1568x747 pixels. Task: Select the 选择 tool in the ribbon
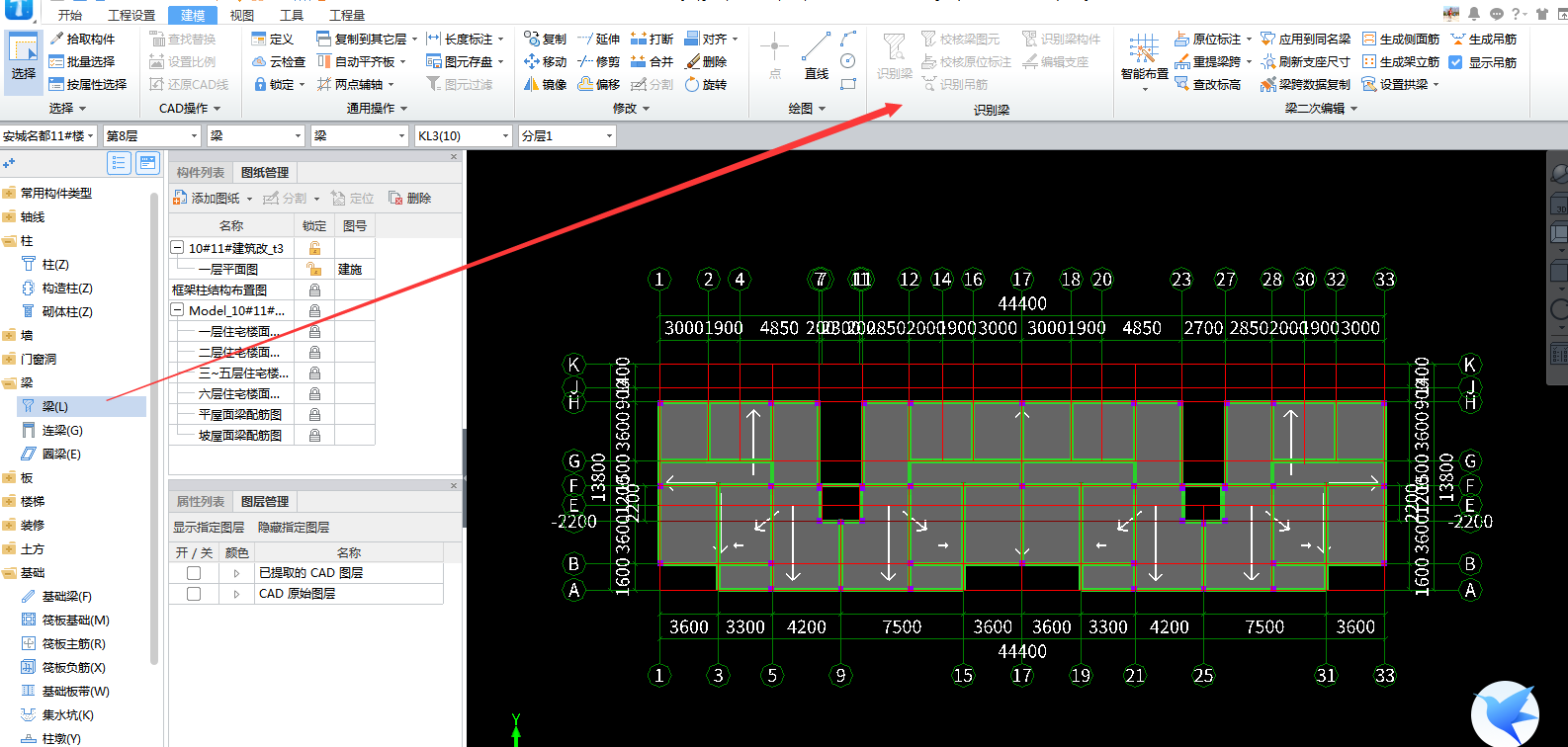(x=23, y=61)
